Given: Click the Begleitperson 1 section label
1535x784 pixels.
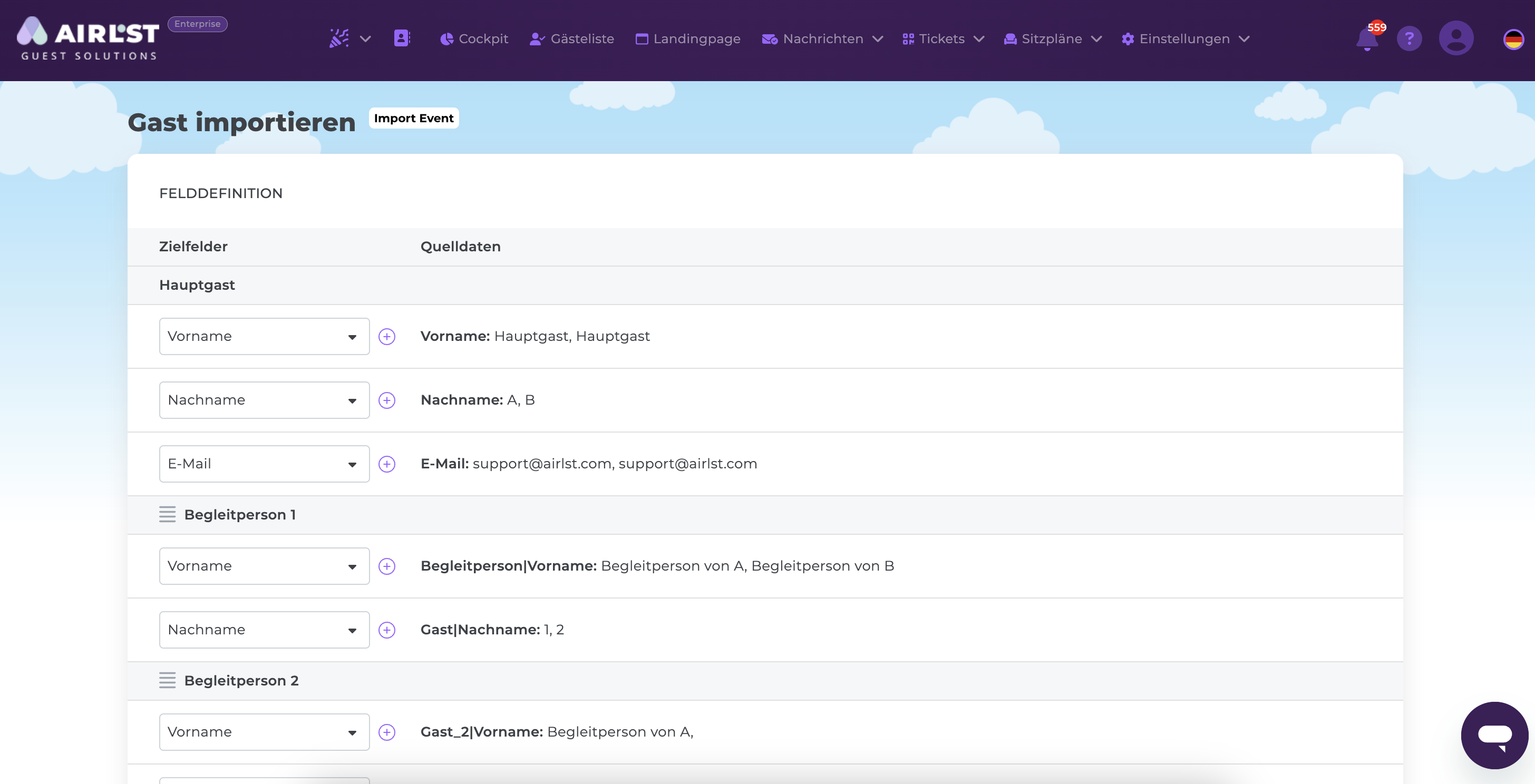Looking at the screenshot, I should 240,515.
